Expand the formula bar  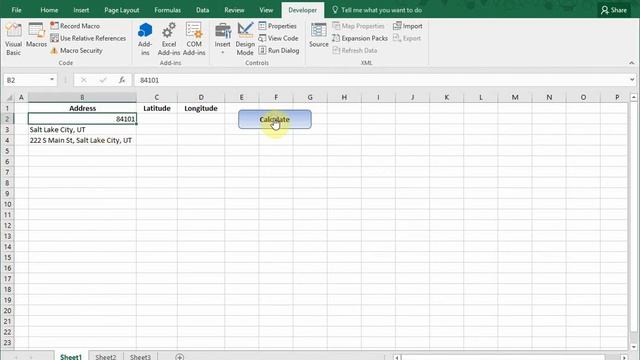[632, 80]
